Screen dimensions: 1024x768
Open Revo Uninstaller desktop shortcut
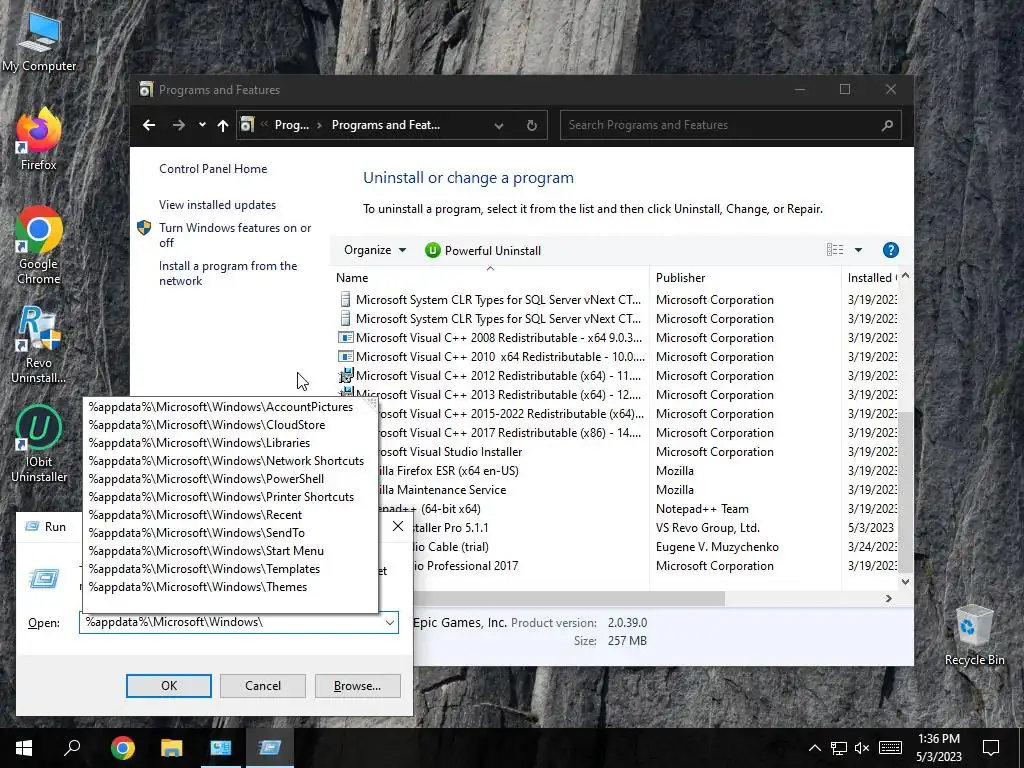pos(39,345)
